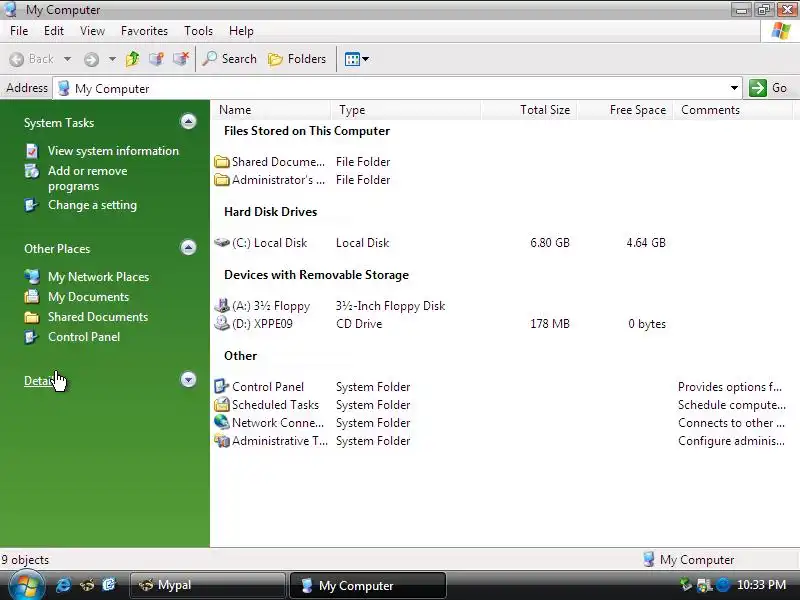Click the 6.80 GB total size value

(550, 243)
